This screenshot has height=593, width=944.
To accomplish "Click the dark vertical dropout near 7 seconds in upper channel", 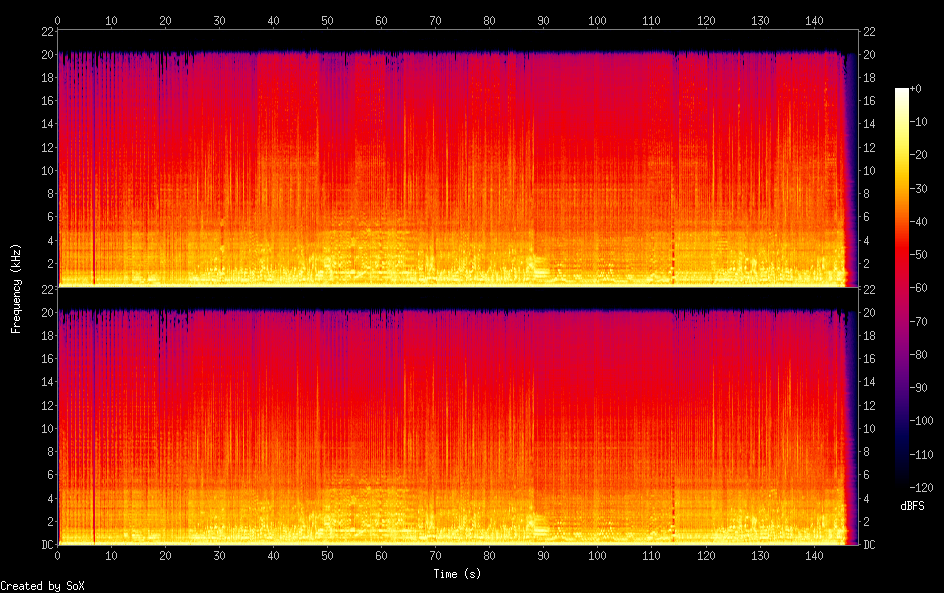I will 94,160.
